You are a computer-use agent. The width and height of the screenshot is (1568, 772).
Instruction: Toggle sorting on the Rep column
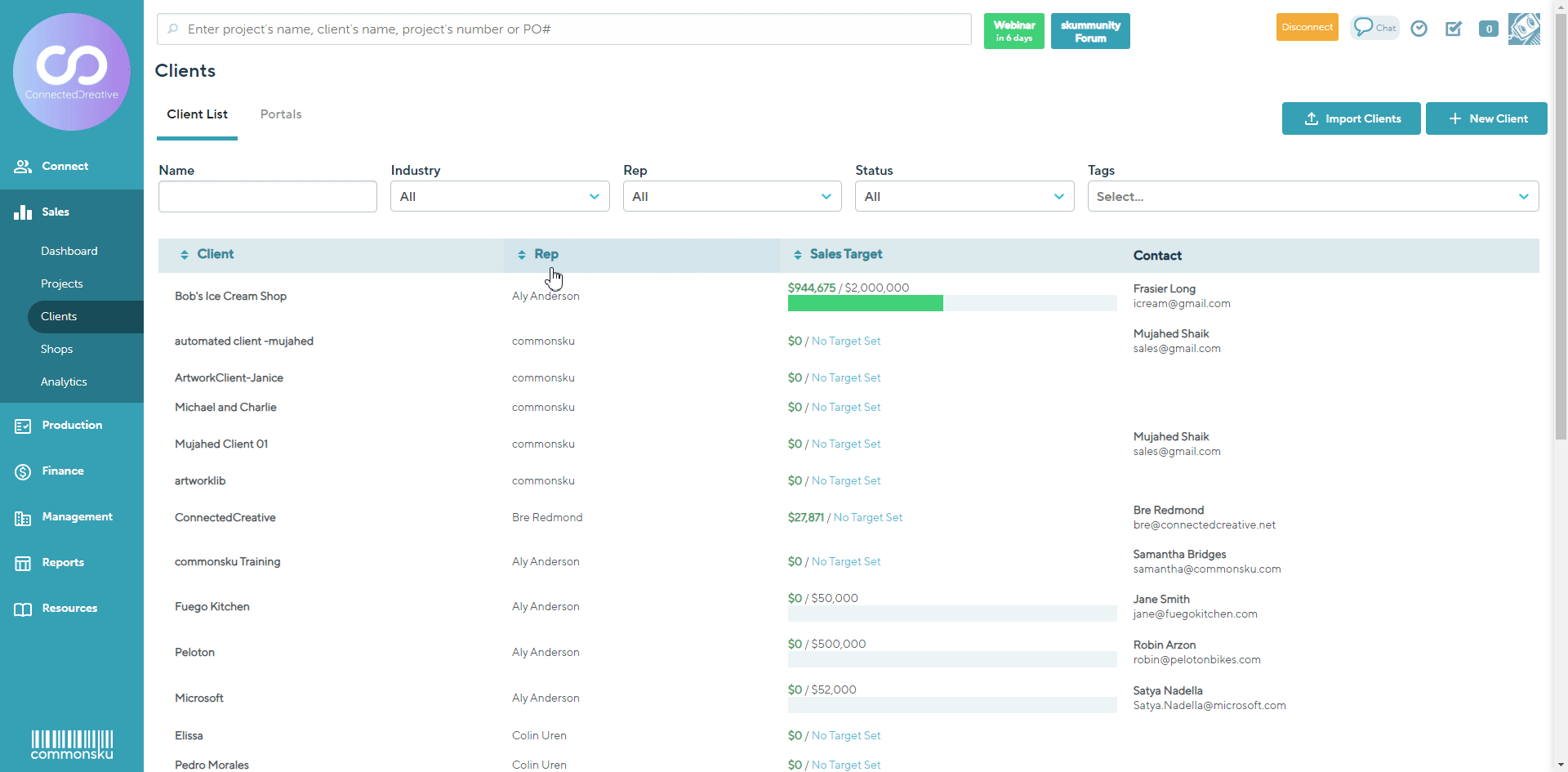(x=523, y=254)
